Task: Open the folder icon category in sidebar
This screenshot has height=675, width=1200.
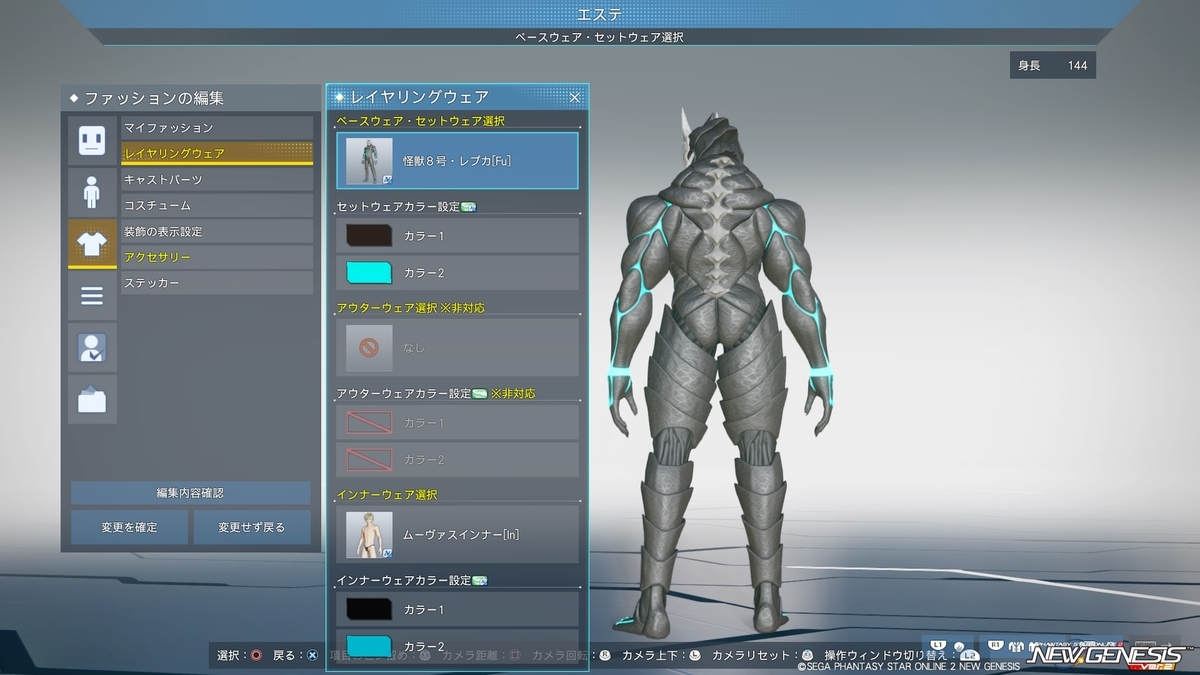Action: pyautogui.click(x=92, y=400)
